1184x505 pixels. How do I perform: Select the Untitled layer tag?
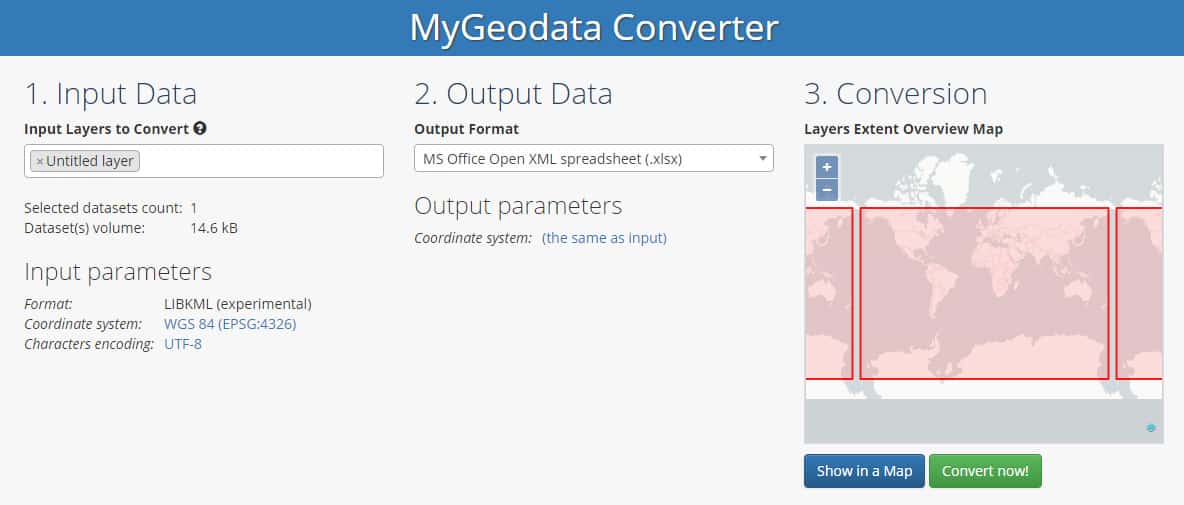85,161
